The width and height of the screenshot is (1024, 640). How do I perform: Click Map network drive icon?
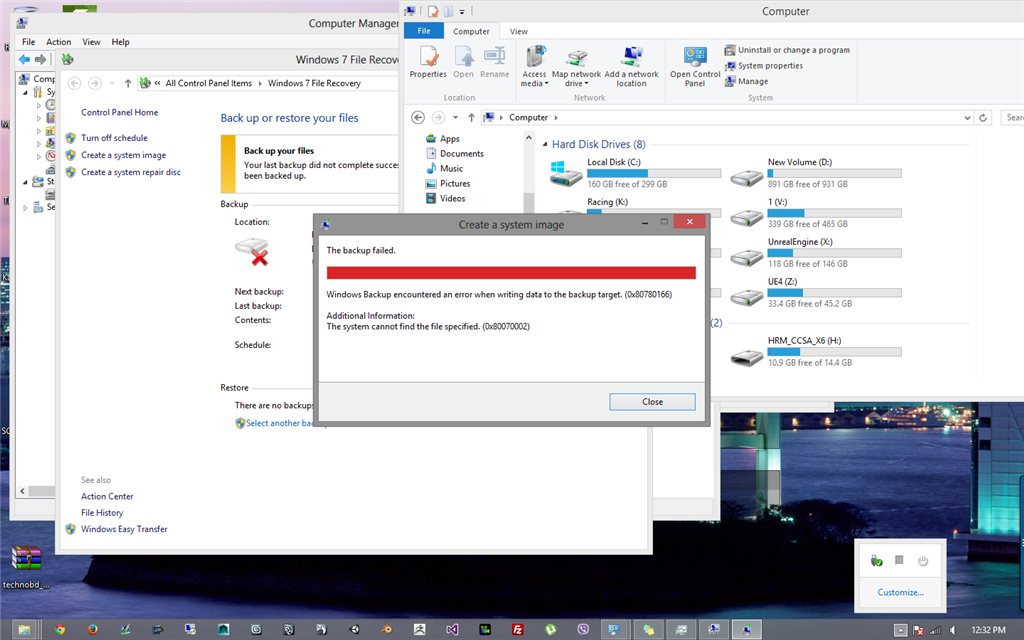(x=577, y=57)
